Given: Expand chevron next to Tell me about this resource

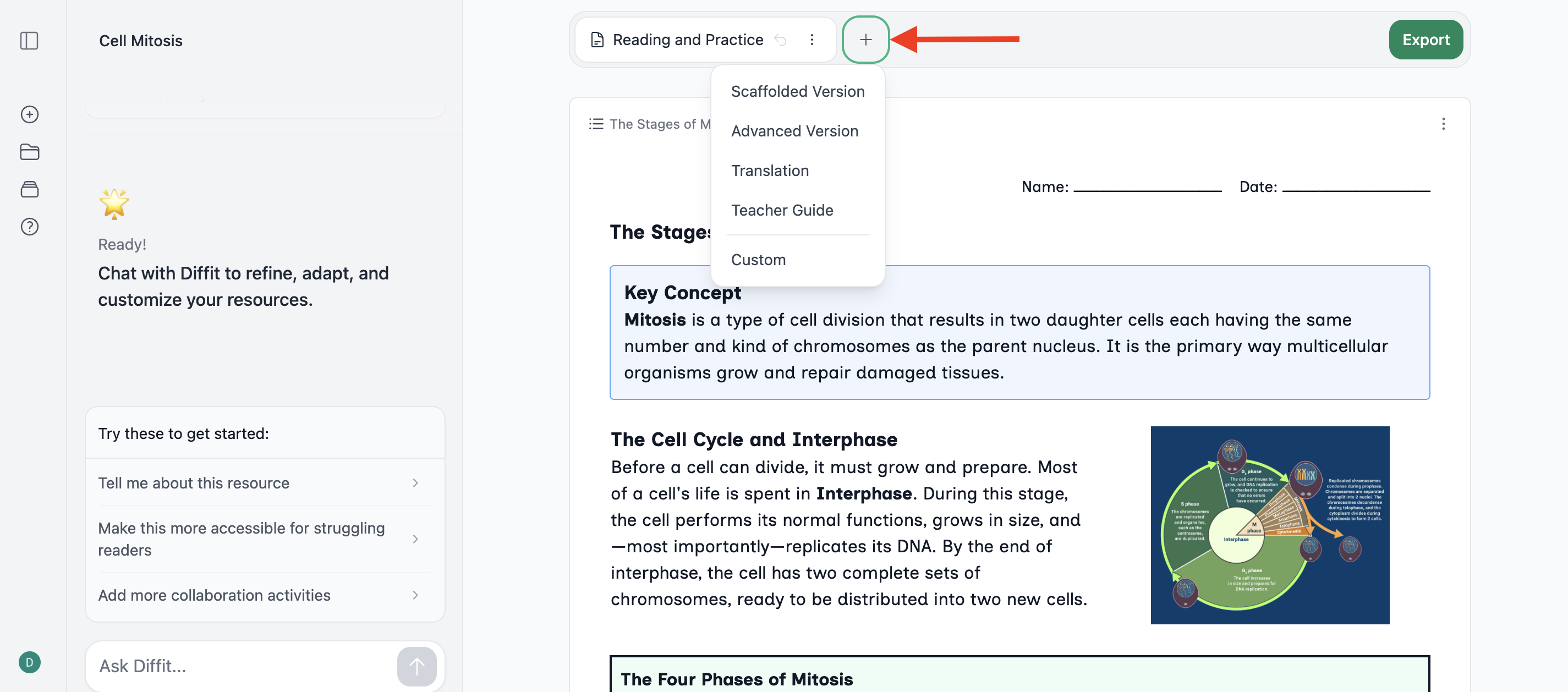Looking at the screenshot, I should [x=415, y=482].
